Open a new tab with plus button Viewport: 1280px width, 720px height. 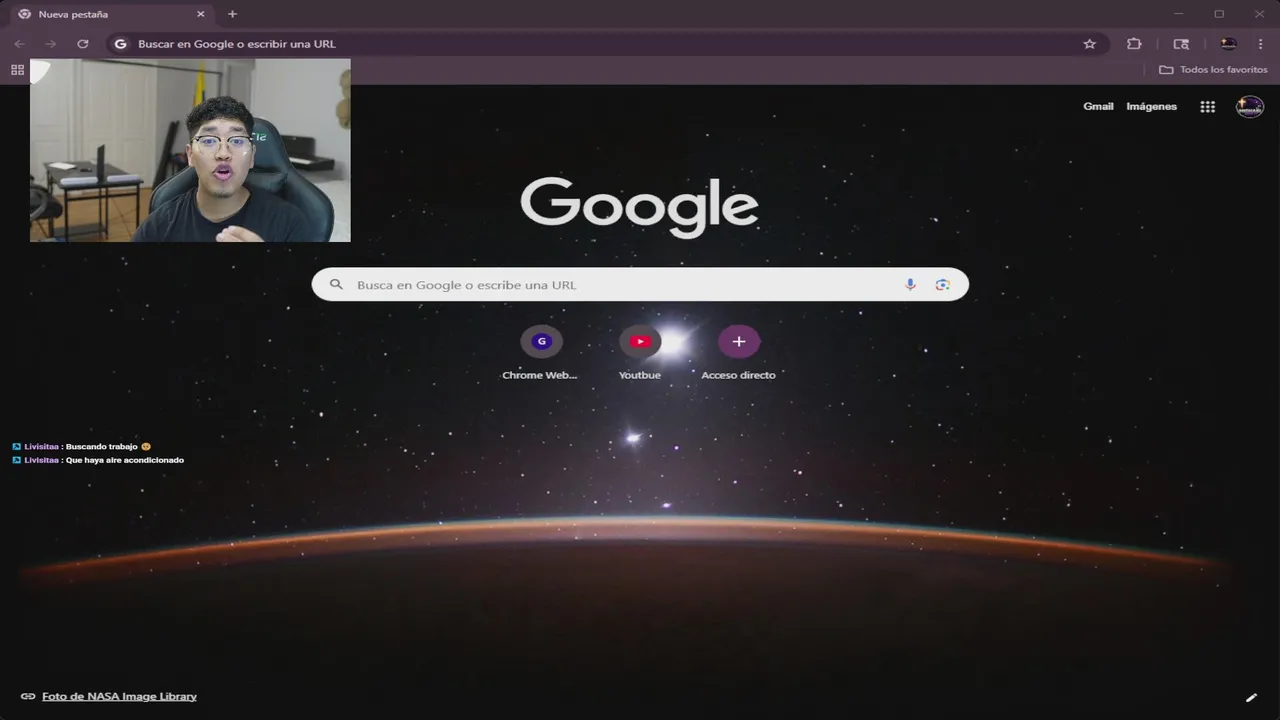coord(232,14)
